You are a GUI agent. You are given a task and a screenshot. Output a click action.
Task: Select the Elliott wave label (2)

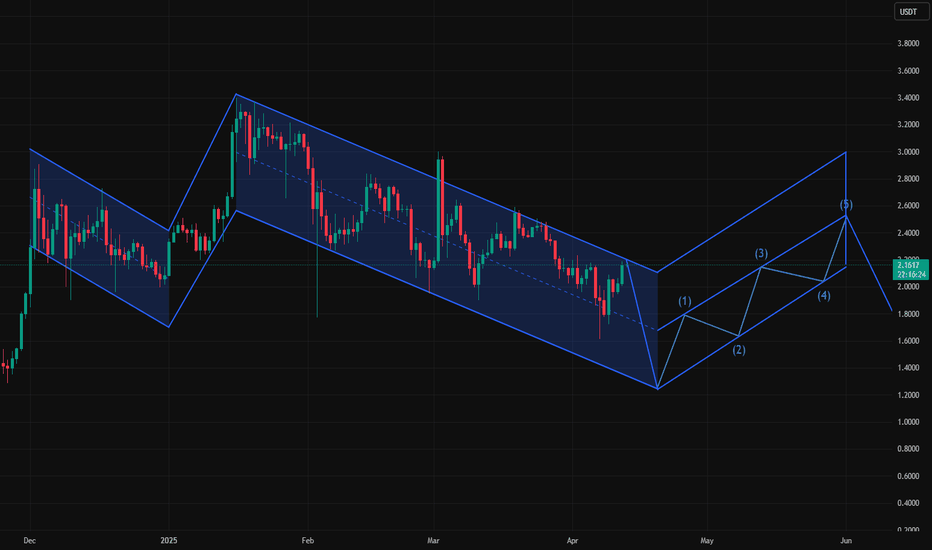(738, 350)
